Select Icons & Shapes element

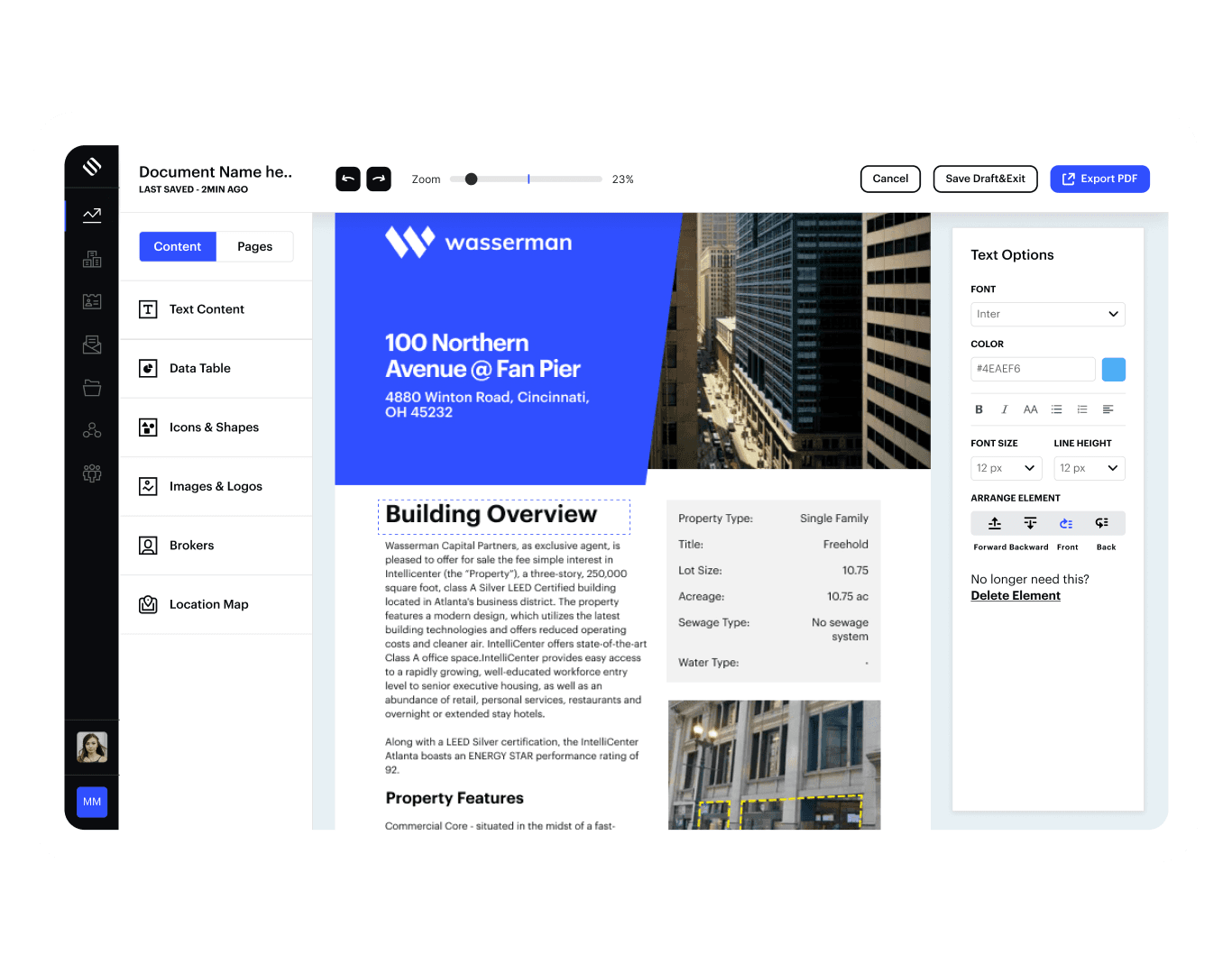click(x=216, y=427)
